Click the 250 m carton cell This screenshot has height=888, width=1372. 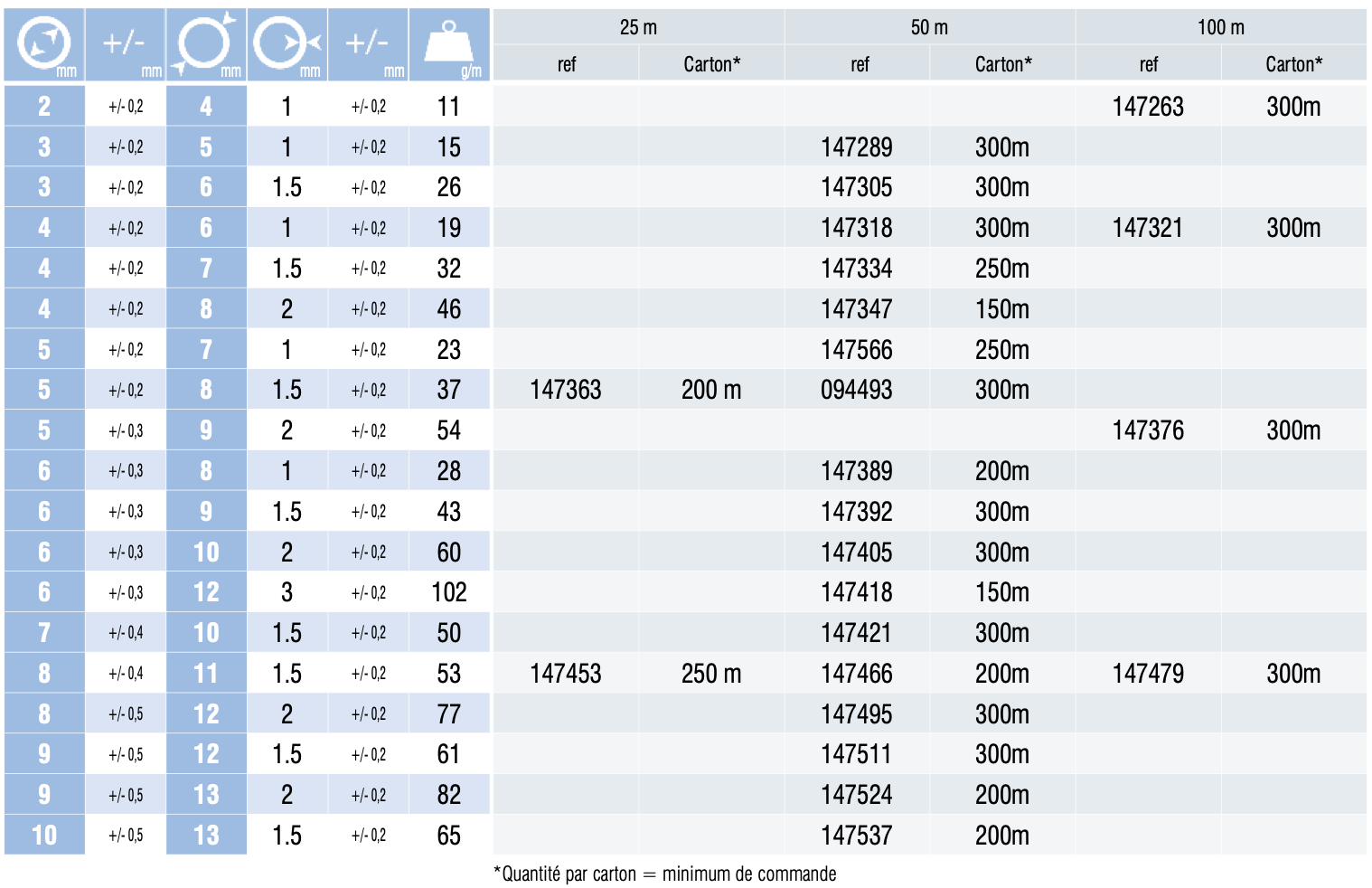(711, 674)
